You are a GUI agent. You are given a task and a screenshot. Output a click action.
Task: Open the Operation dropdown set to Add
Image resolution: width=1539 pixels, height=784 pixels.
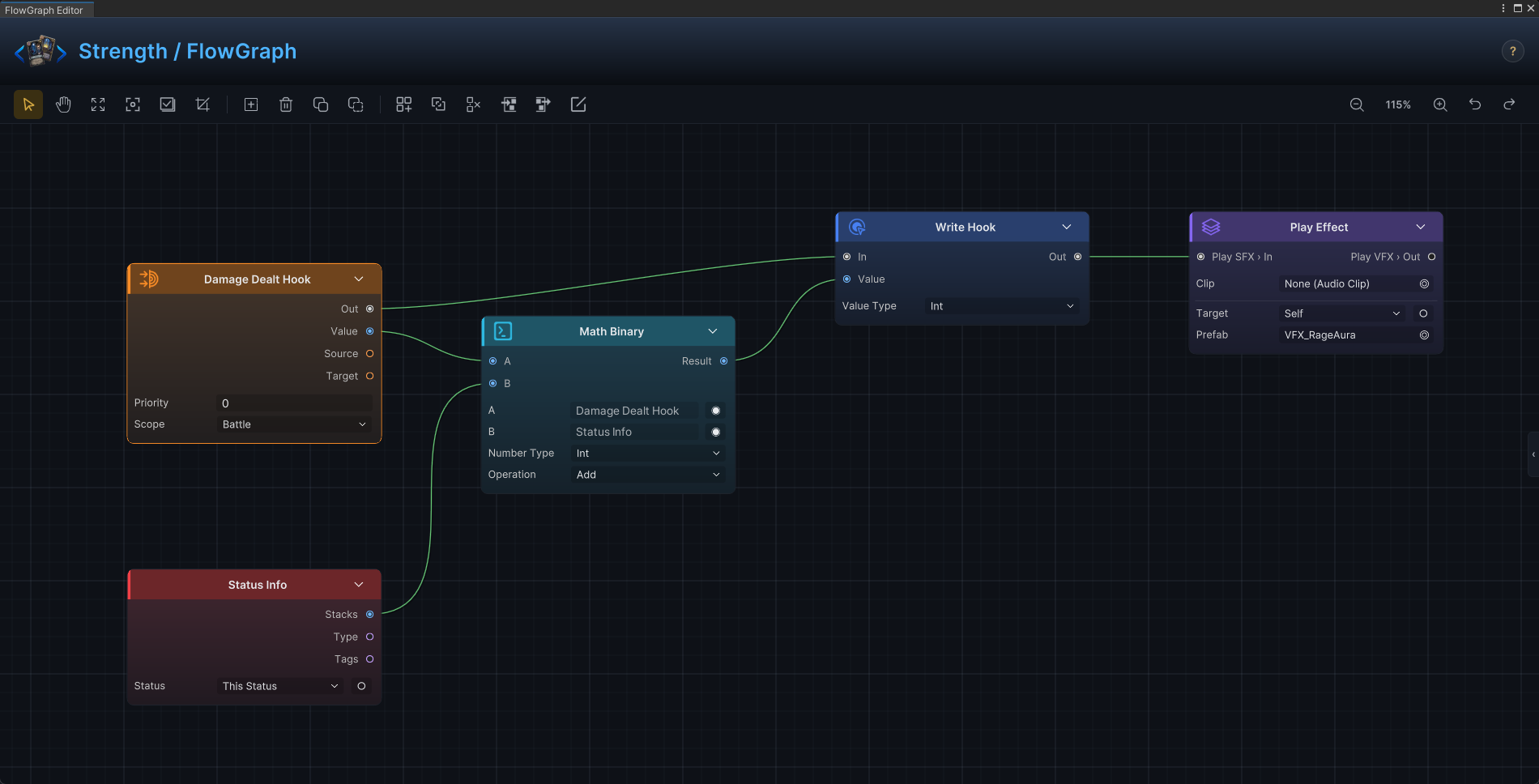point(648,475)
